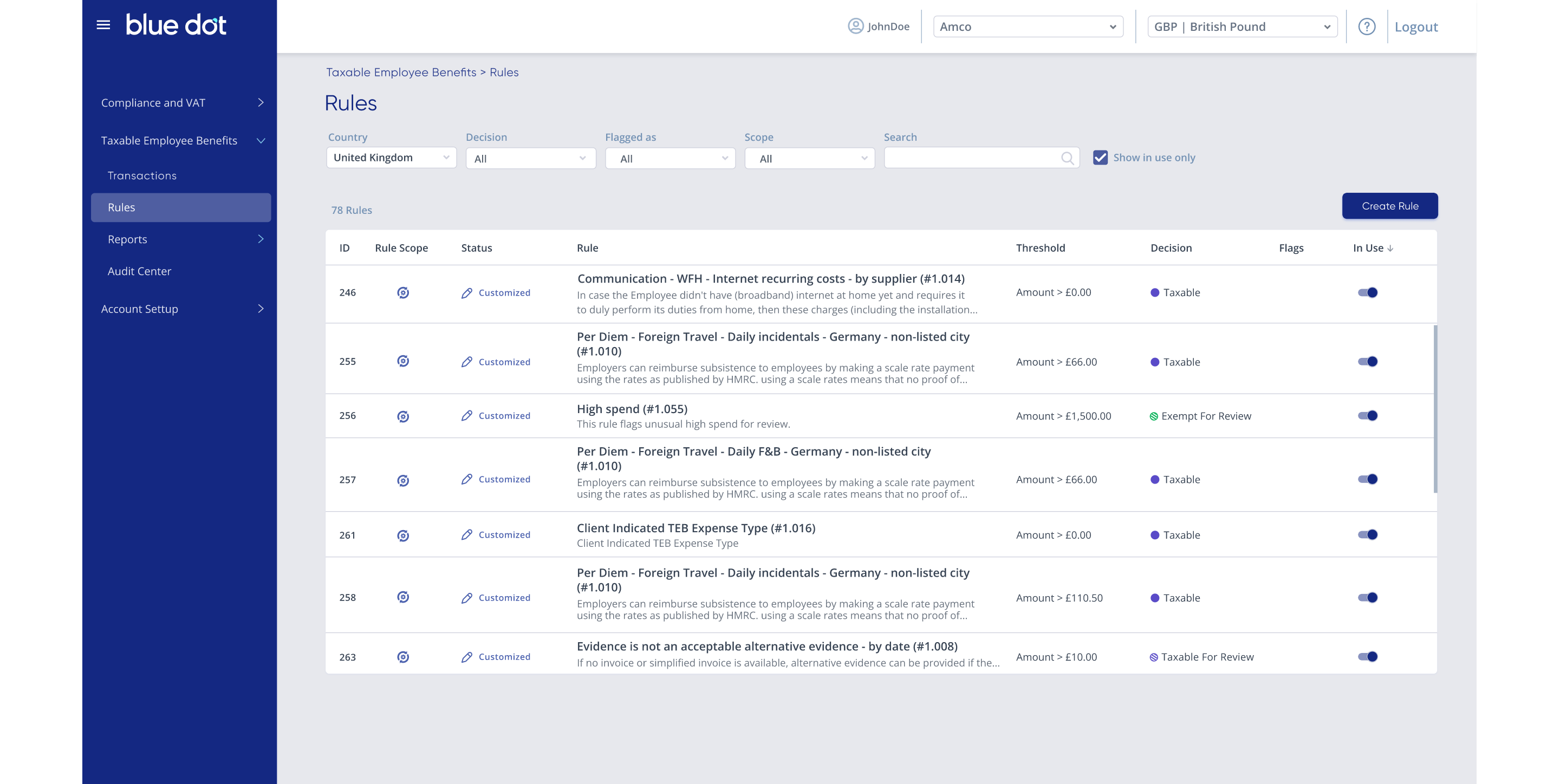Uncheck Show in use only checkbox
The height and width of the screenshot is (784, 1560).
click(1100, 158)
